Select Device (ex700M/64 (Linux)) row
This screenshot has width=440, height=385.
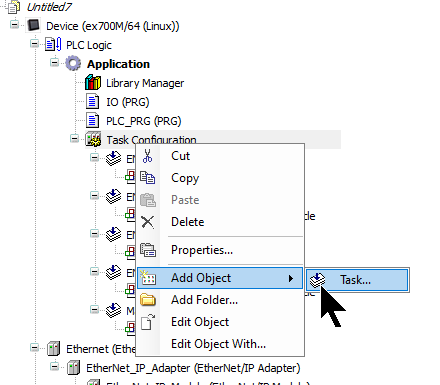point(113,26)
